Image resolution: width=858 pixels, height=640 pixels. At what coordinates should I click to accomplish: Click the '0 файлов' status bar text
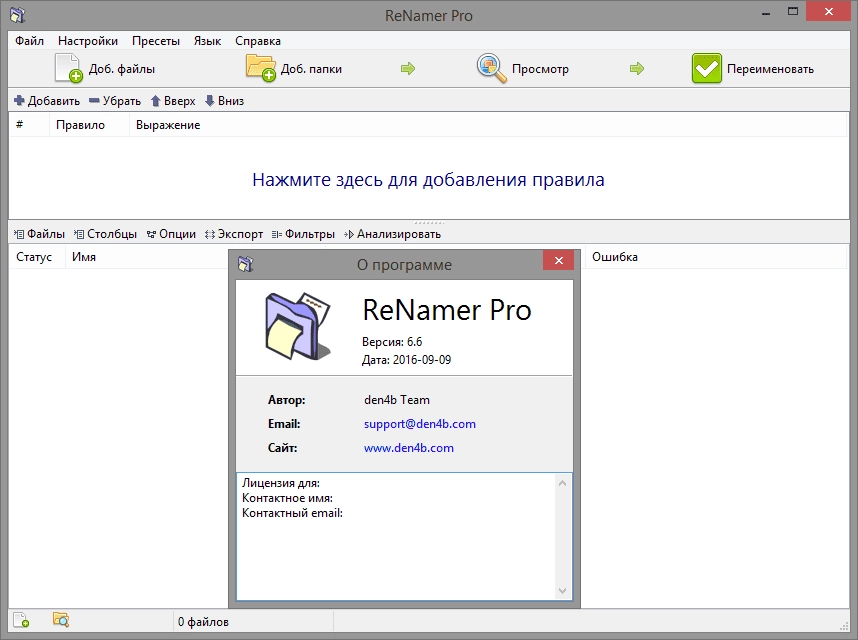tap(203, 622)
